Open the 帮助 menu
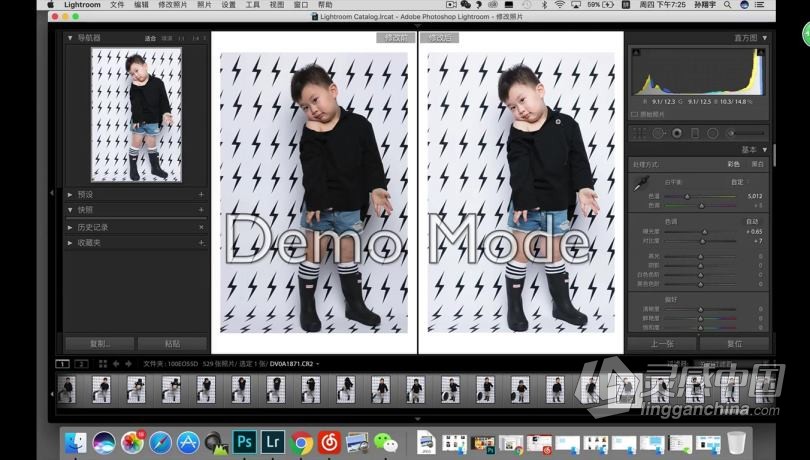 point(325,5)
